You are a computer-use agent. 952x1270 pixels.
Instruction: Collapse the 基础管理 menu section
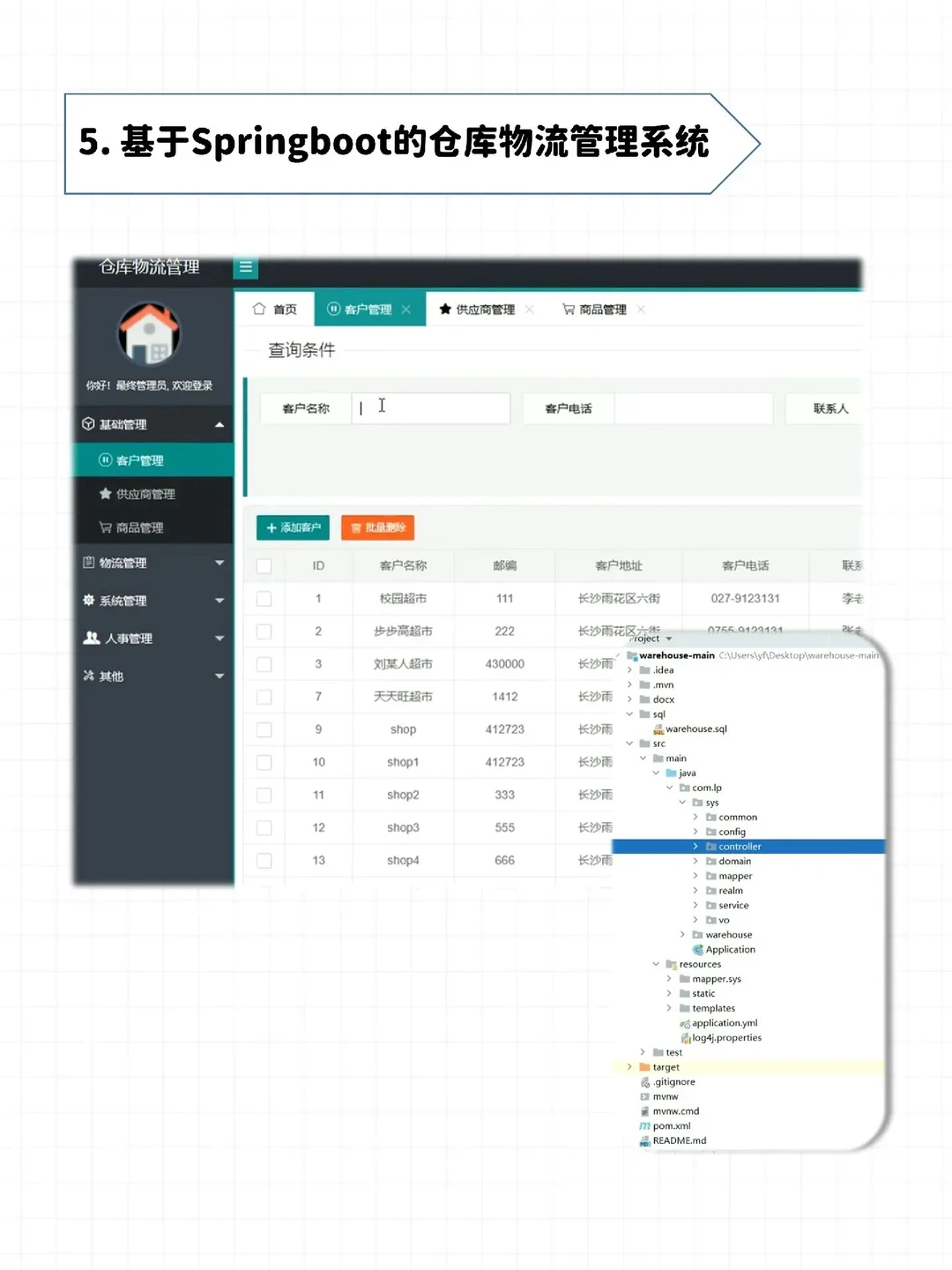(219, 424)
